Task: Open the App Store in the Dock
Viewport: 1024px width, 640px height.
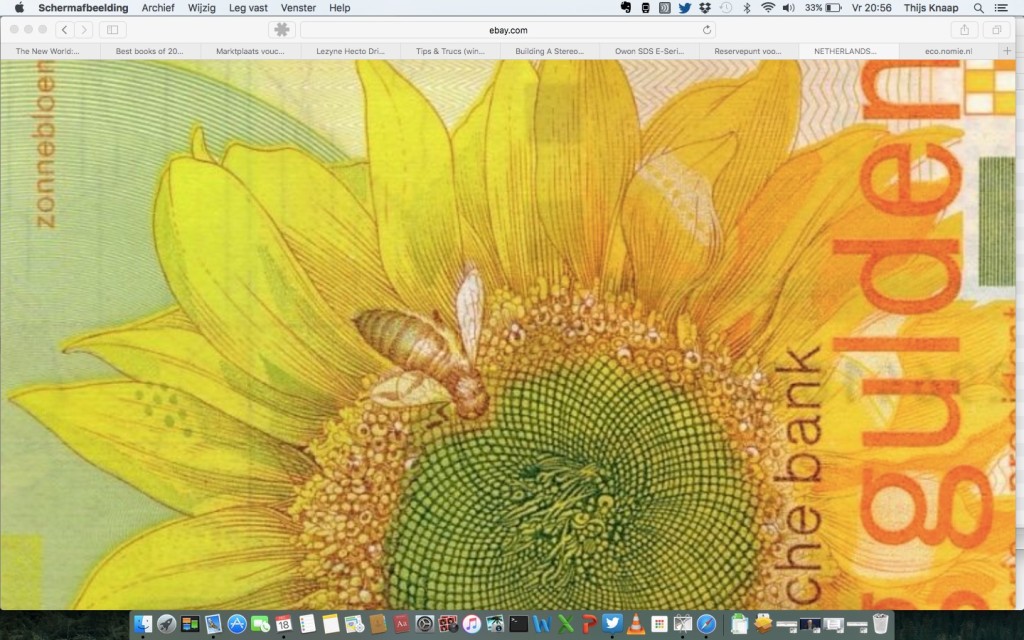Action: coord(236,624)
